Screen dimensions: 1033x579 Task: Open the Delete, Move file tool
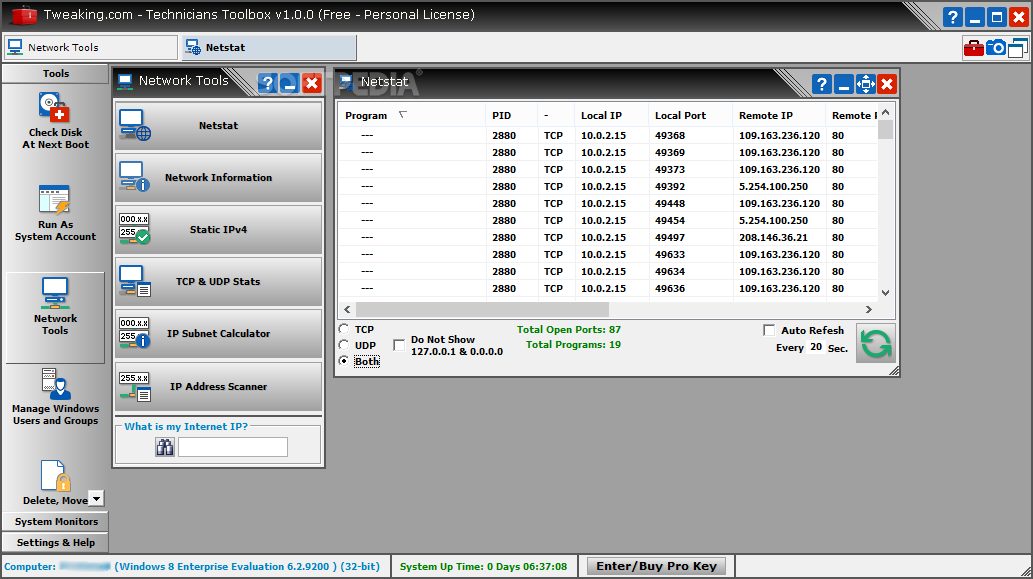55,483
